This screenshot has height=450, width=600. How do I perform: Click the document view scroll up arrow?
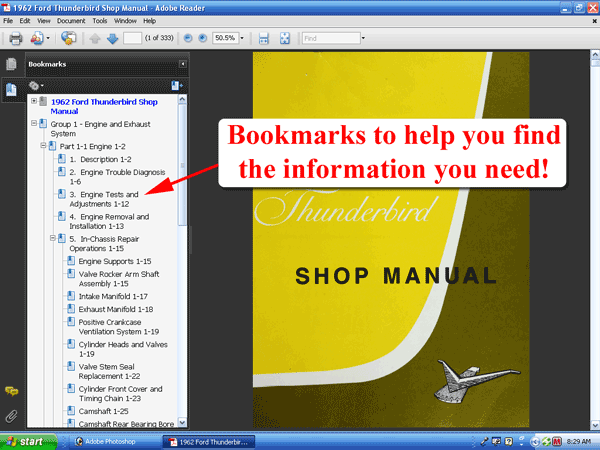(595, 55)
